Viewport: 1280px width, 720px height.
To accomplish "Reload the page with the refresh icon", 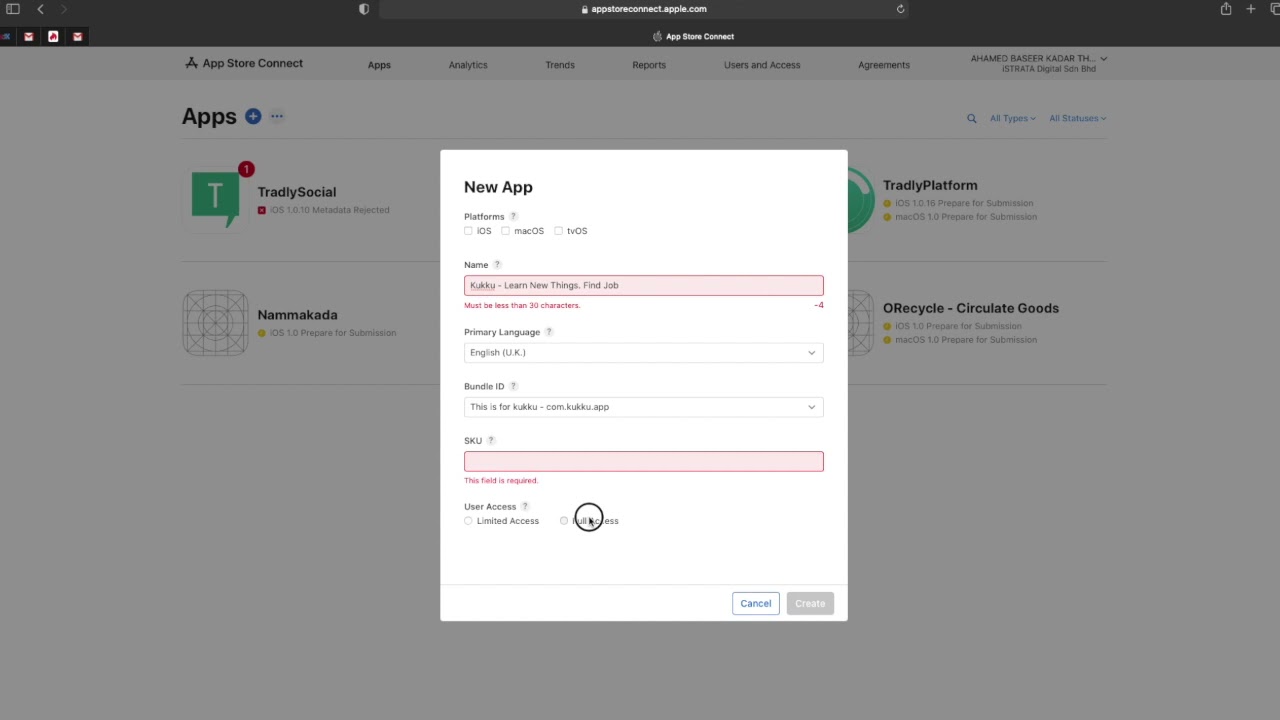I will point(900,9).
